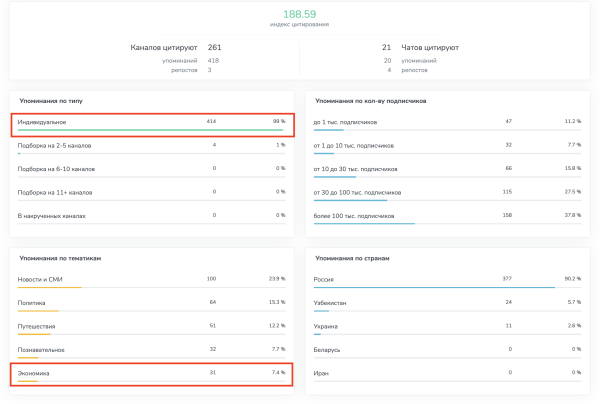This screenshot has width=600, height=404.
Task: Open the Узбекистан country row
Action: tap(446, 302)
